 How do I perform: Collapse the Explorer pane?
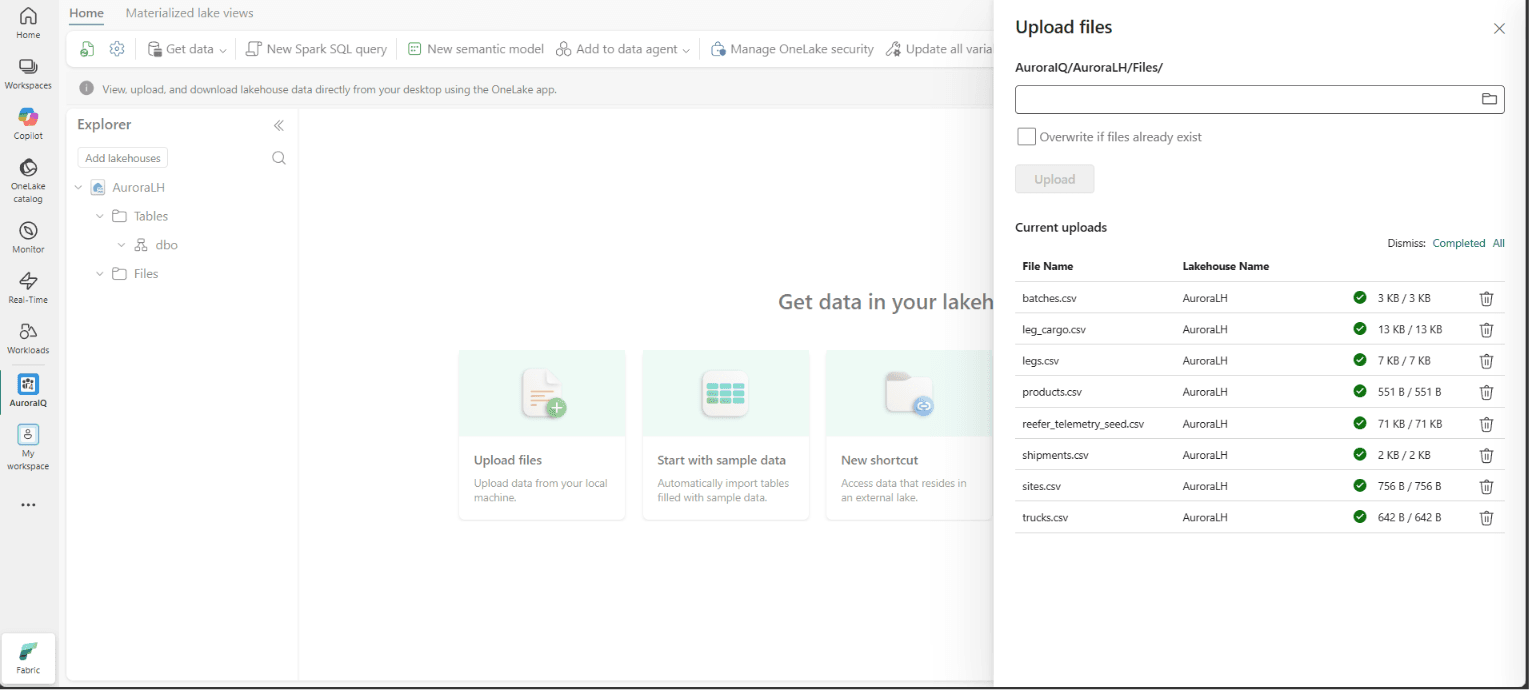click(279, 125)
